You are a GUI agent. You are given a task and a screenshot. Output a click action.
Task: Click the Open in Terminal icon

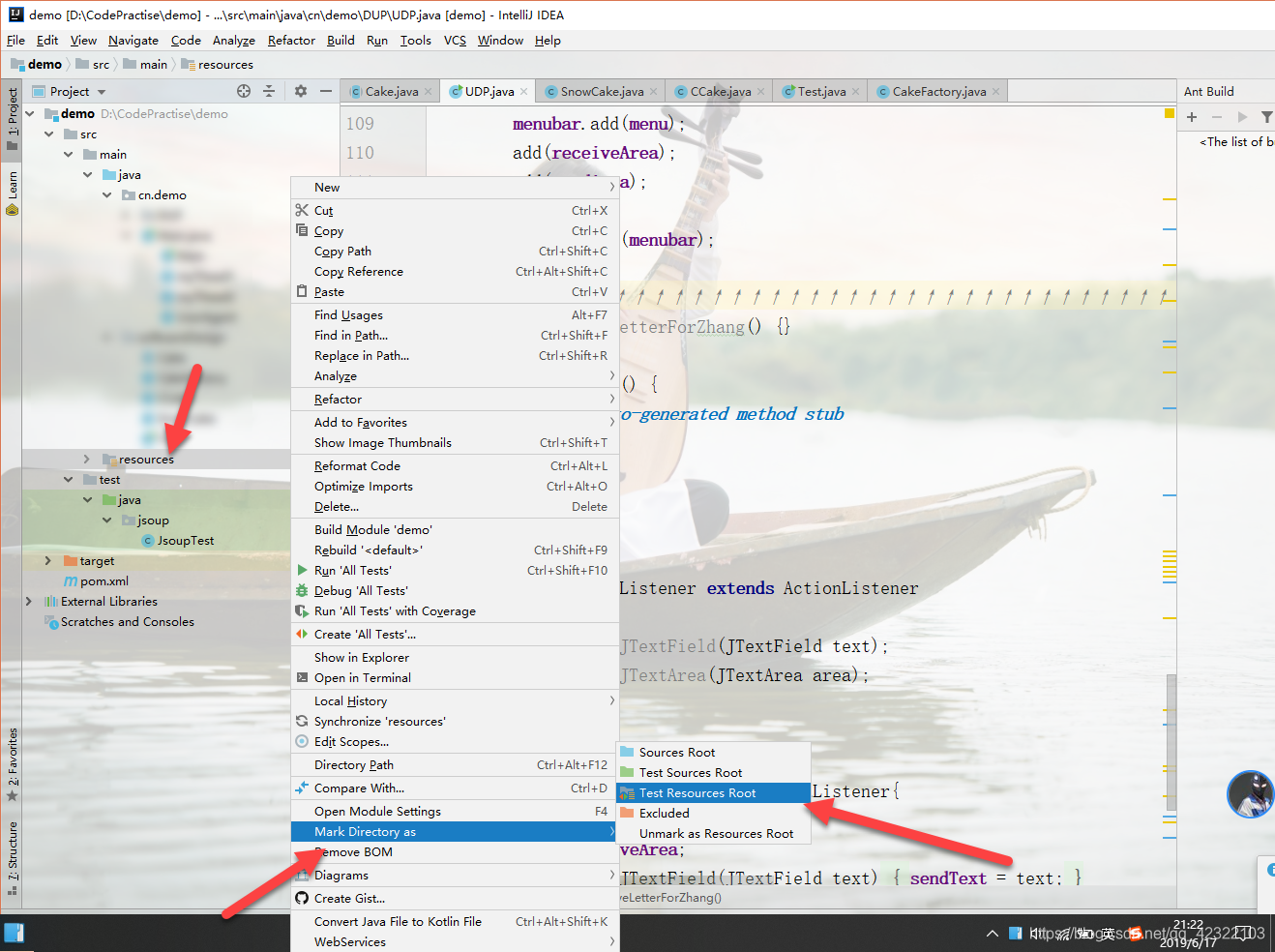tap(302, 677)
